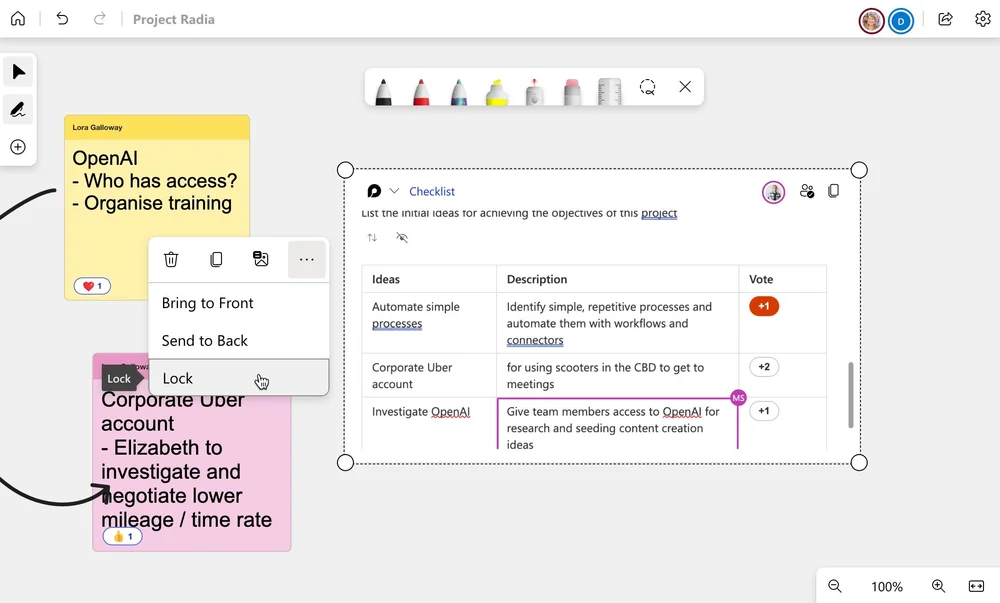1000x603 pixels.
Task: Open the black pen in the top toolbar
Action: pyautogui.click(x=384, y=88)
